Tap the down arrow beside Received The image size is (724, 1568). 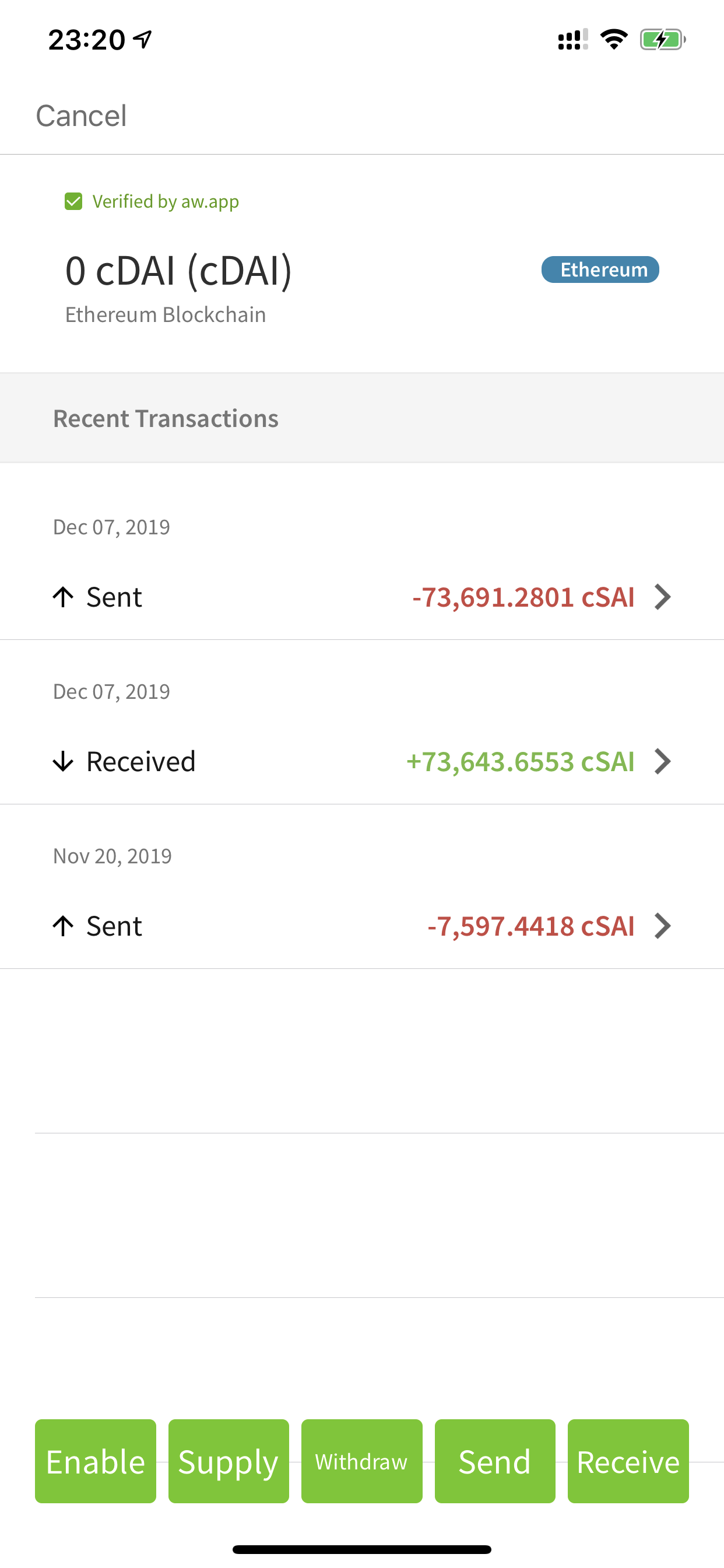(x=64, y=761)
